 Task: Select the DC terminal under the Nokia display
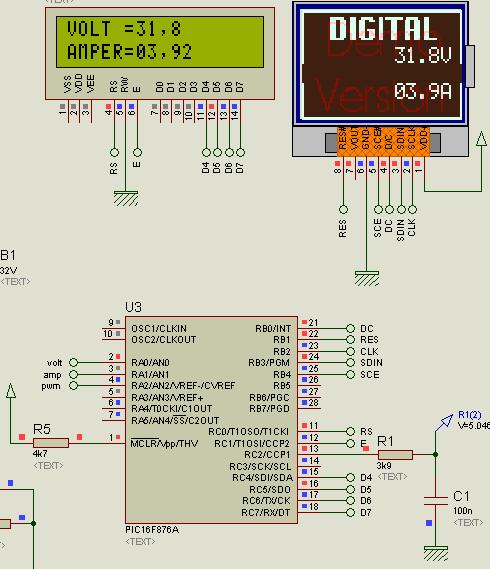click(389, 209)
